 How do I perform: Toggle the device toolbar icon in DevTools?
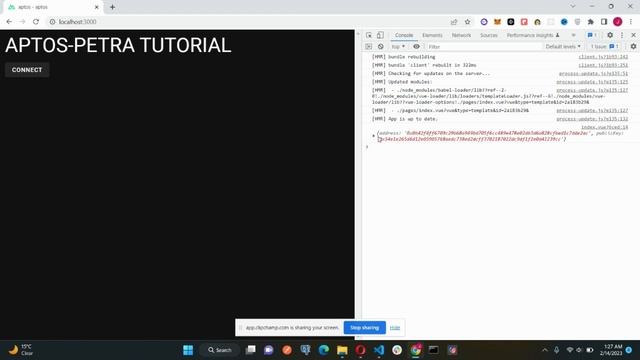380,36
